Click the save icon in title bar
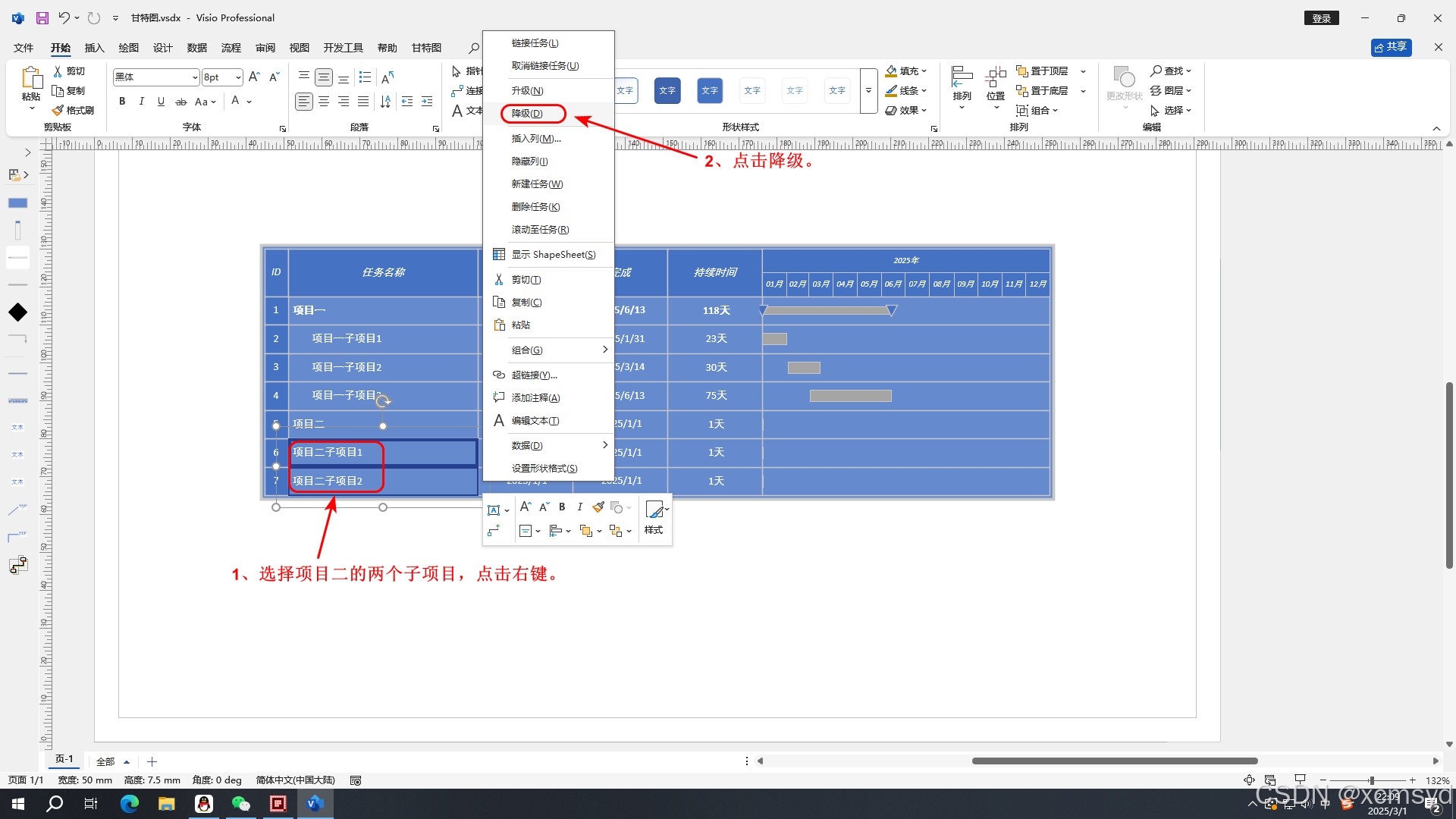Viewport: 1456px width, 819px height. tap(42, 17)
